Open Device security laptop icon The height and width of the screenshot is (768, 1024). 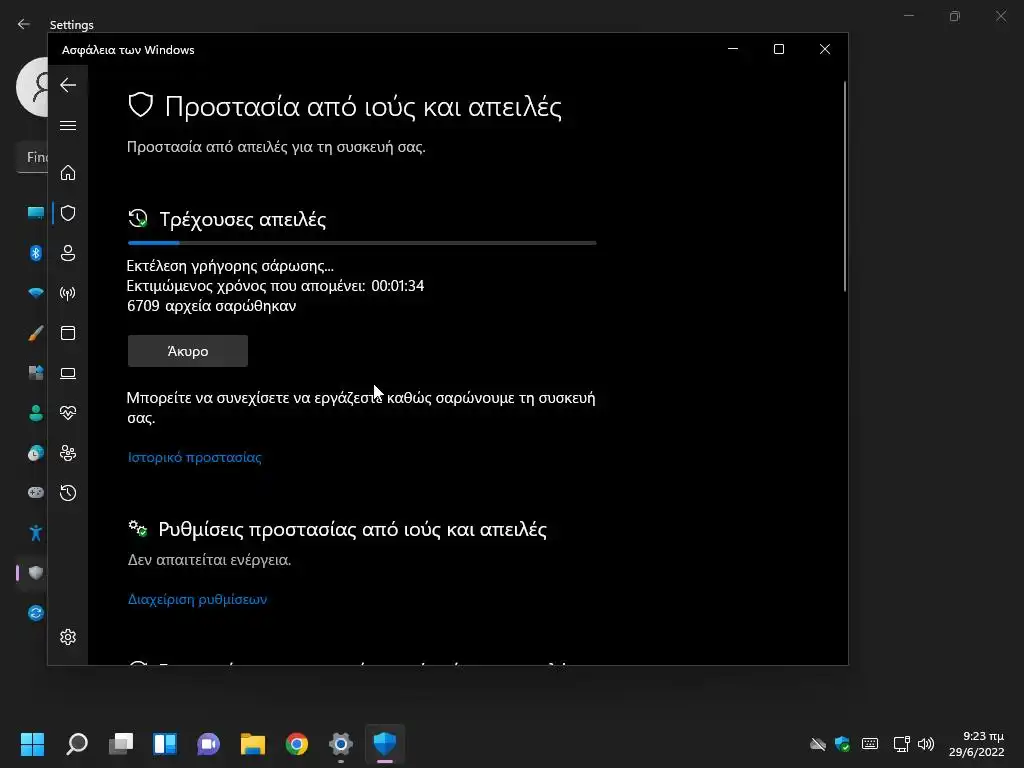pos(68,373)
